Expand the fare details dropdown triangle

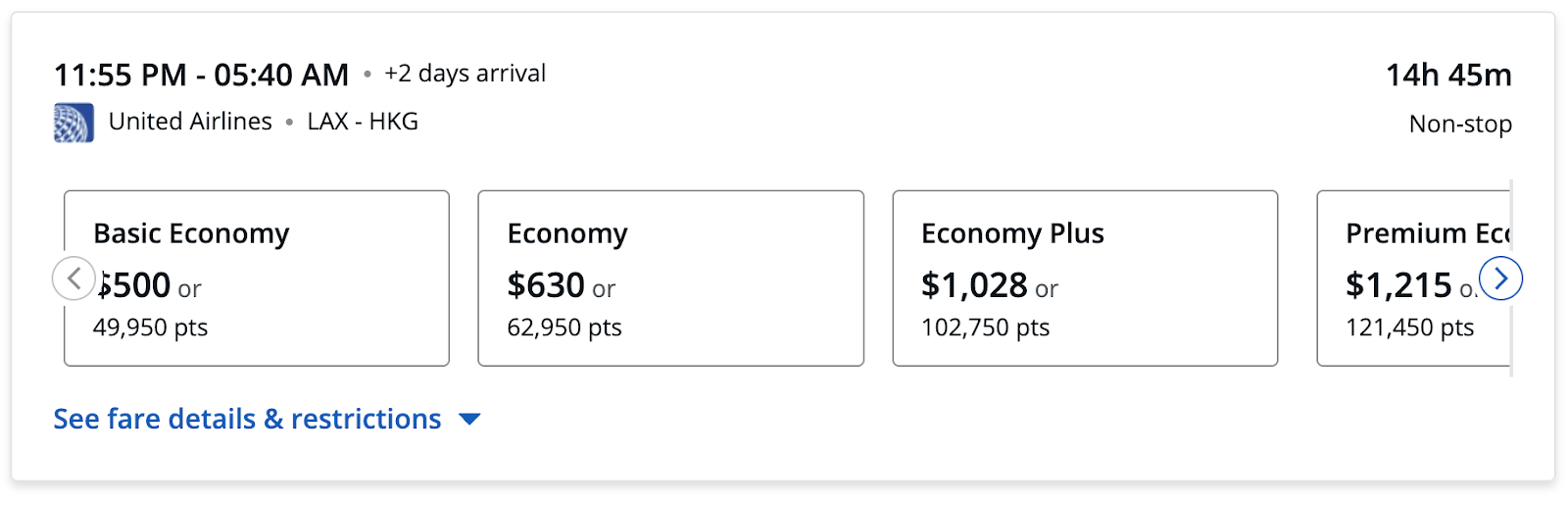[470, 420]
